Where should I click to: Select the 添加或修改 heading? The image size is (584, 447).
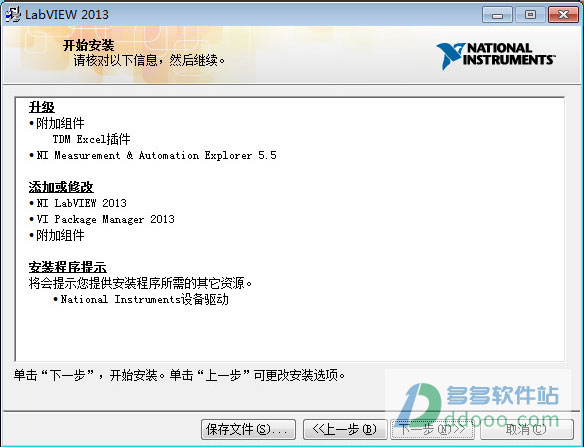(61, 187)
